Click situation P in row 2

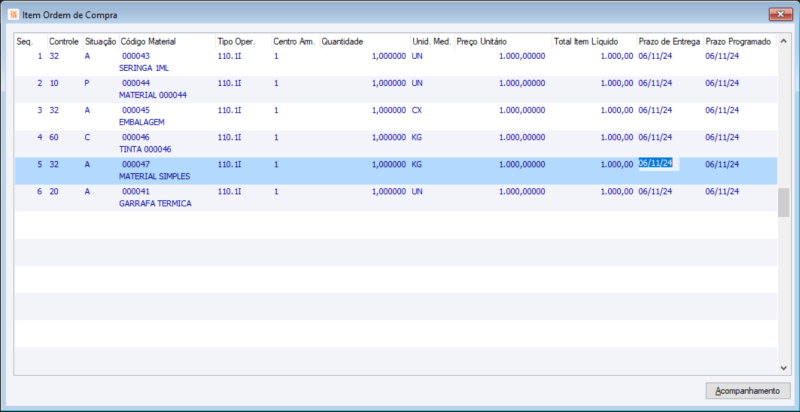[87, 83]
